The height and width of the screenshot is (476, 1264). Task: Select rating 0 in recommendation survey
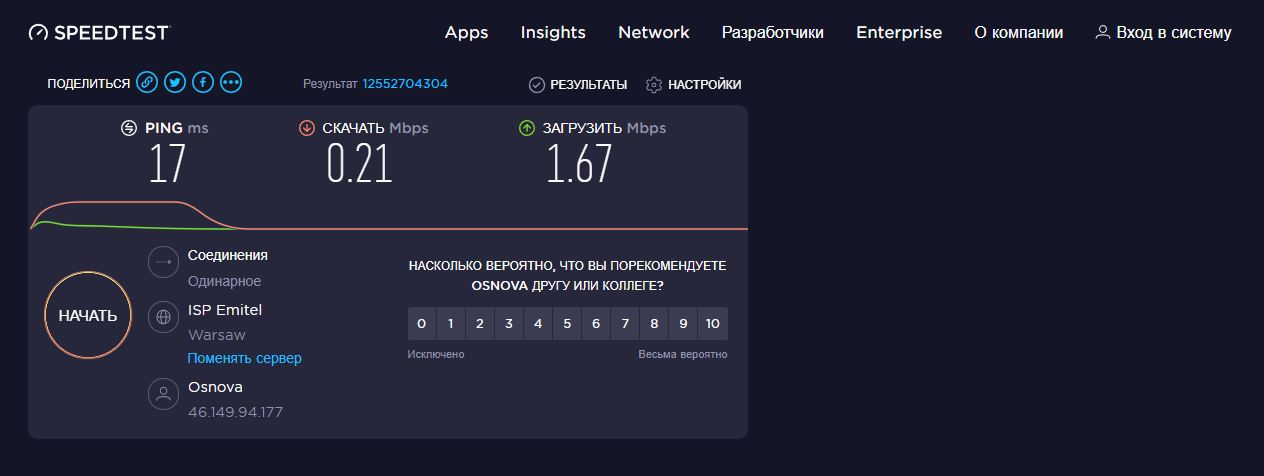pos(422,324)
